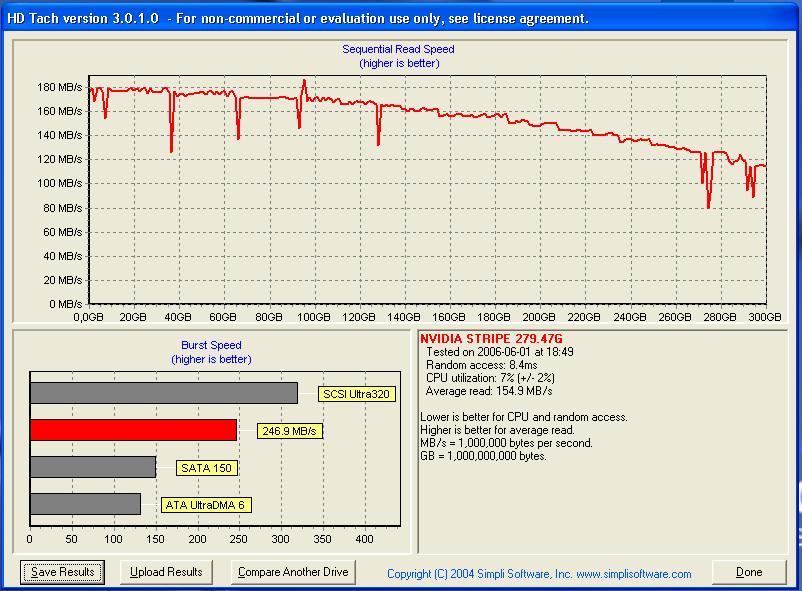Viewport: 802px width, 591px height.
Task: Click the SCSI Ultra320 label
Action: tap(357, 394)
